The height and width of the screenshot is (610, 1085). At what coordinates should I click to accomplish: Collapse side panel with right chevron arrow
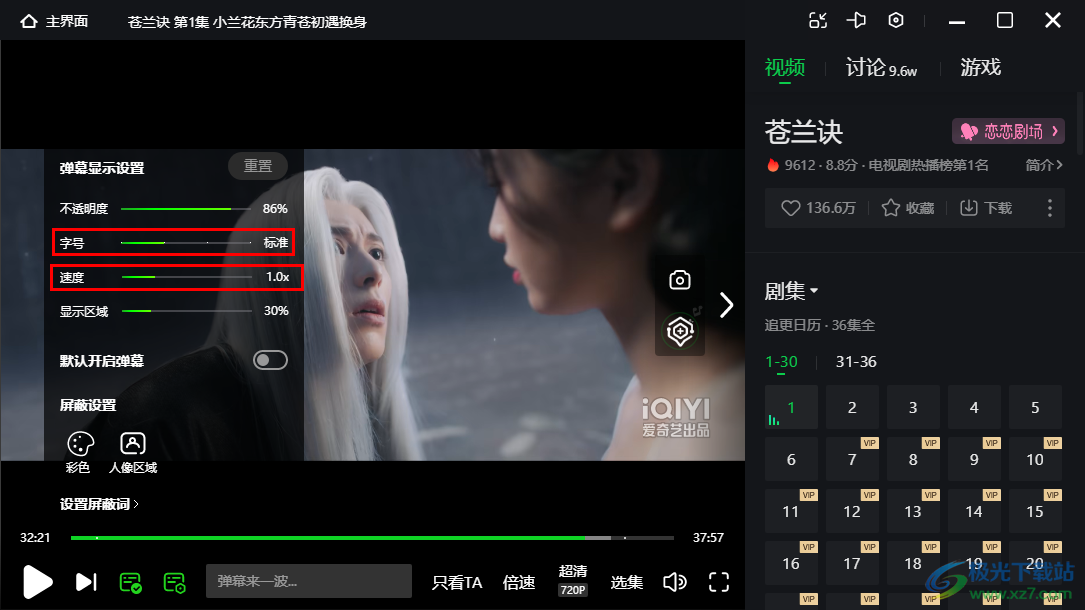pos(726,305)
